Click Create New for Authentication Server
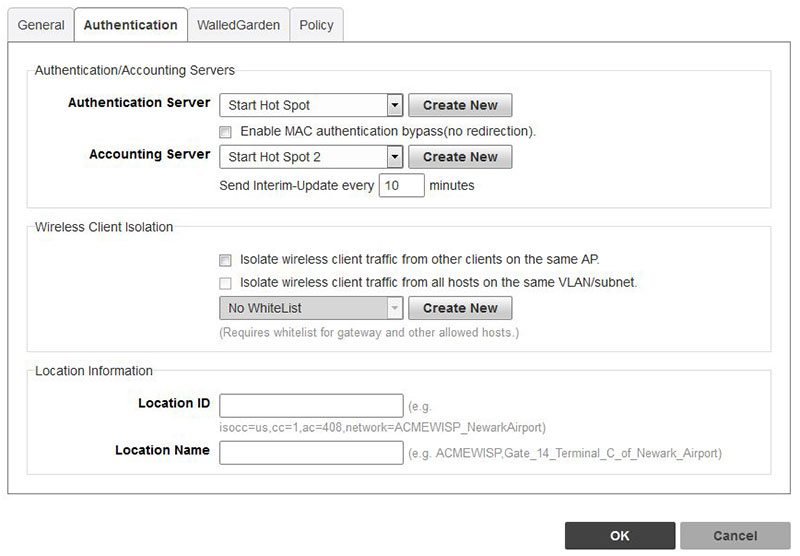 pos(460,105)
